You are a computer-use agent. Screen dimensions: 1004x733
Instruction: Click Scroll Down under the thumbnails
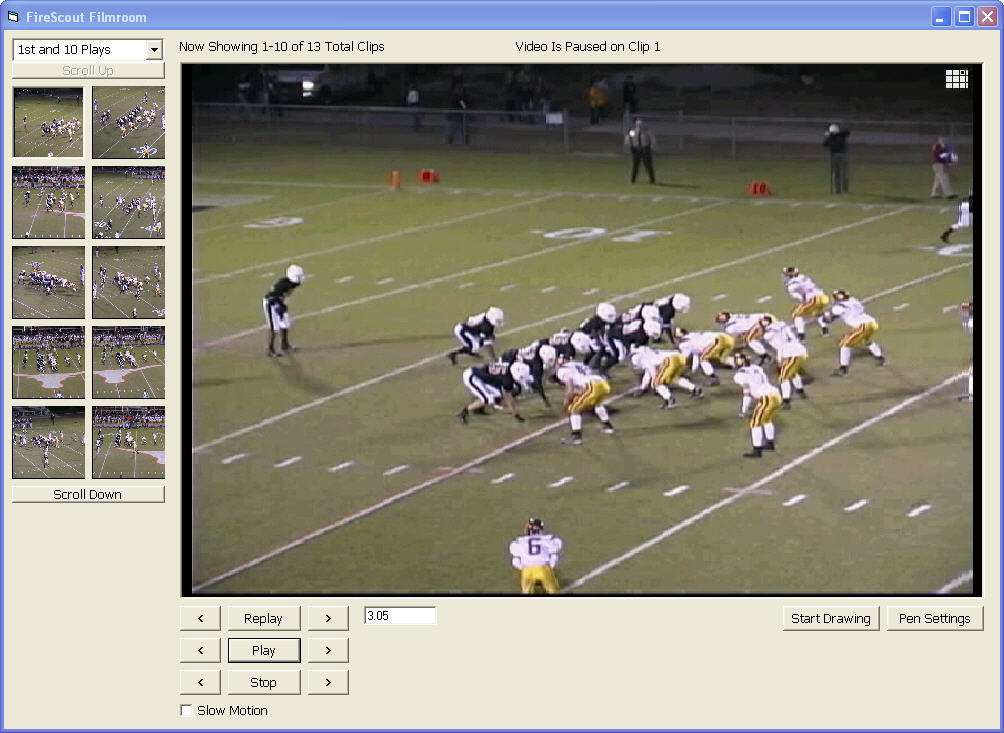pos(88,495)
